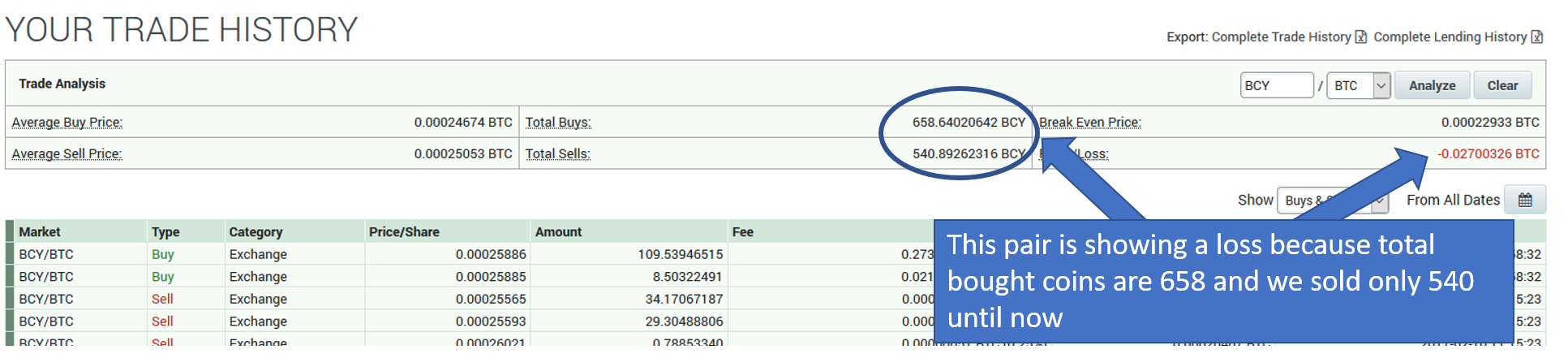Select the 0.00024674 BTC average buy value
Screen dimensions: 1568x354
[x=463, y=123]
